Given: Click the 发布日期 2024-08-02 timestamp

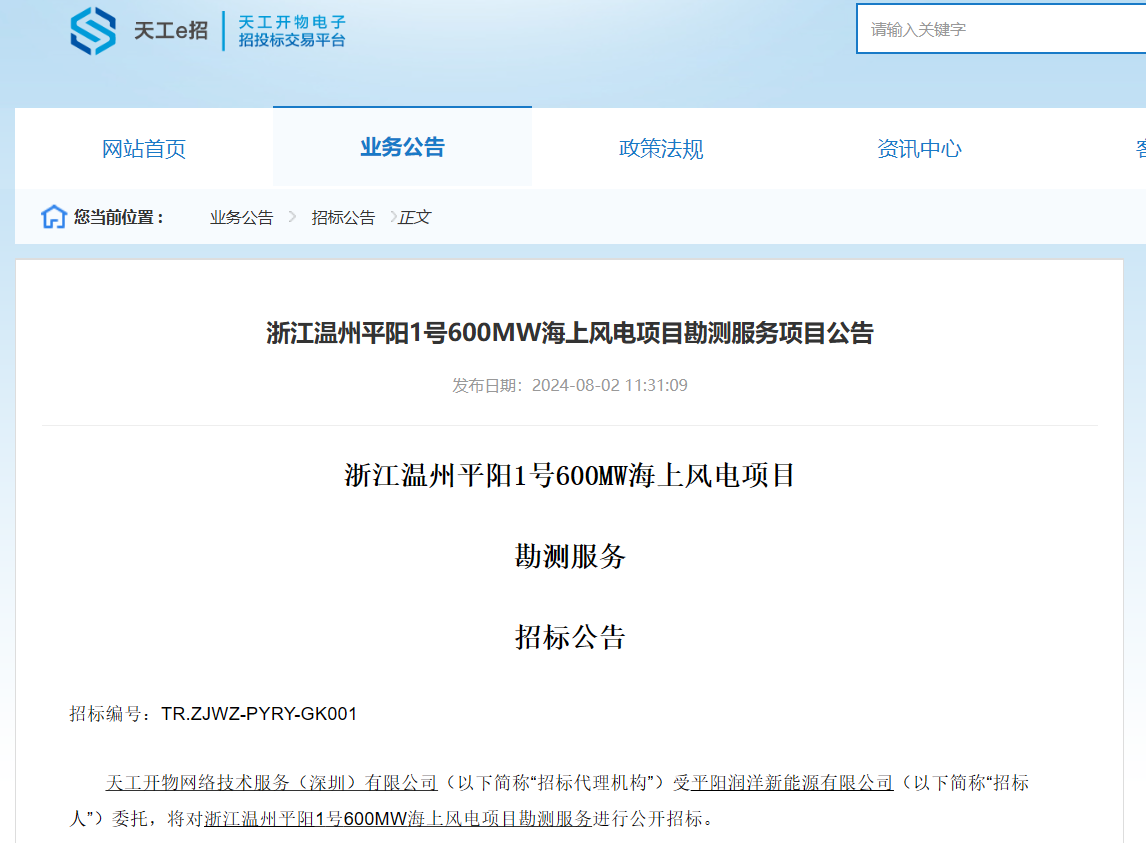Looking at the screenshot, I should pos(569,385).
